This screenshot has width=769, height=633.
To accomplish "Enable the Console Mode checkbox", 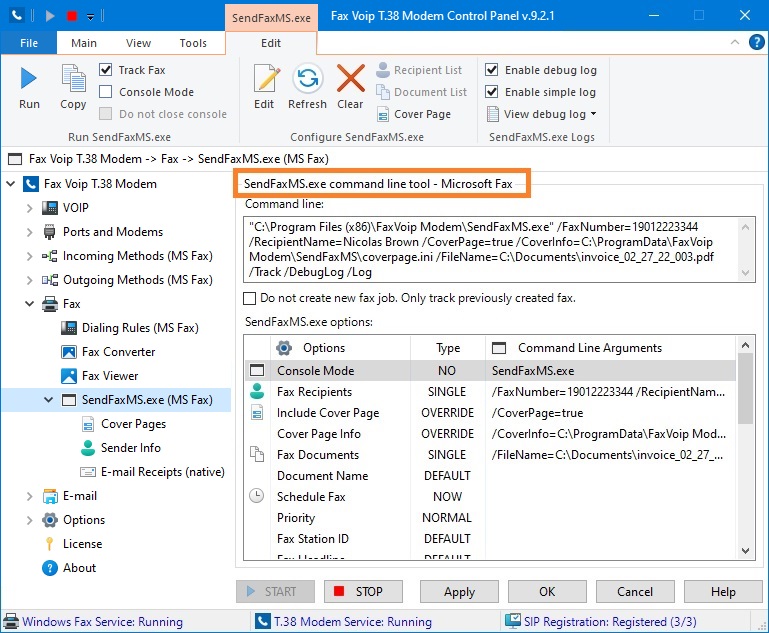I will pos(106,92).
